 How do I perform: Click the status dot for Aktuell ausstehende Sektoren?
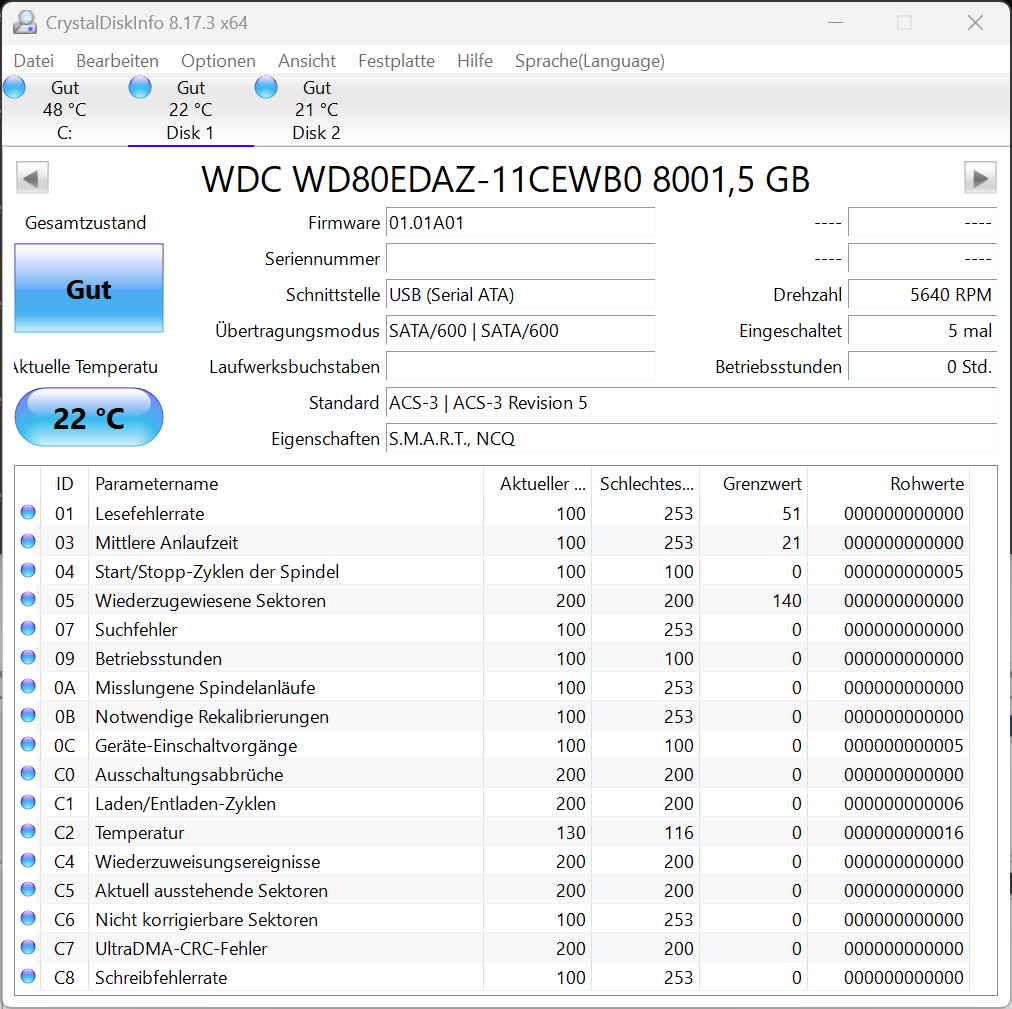[x=28, y=890]
